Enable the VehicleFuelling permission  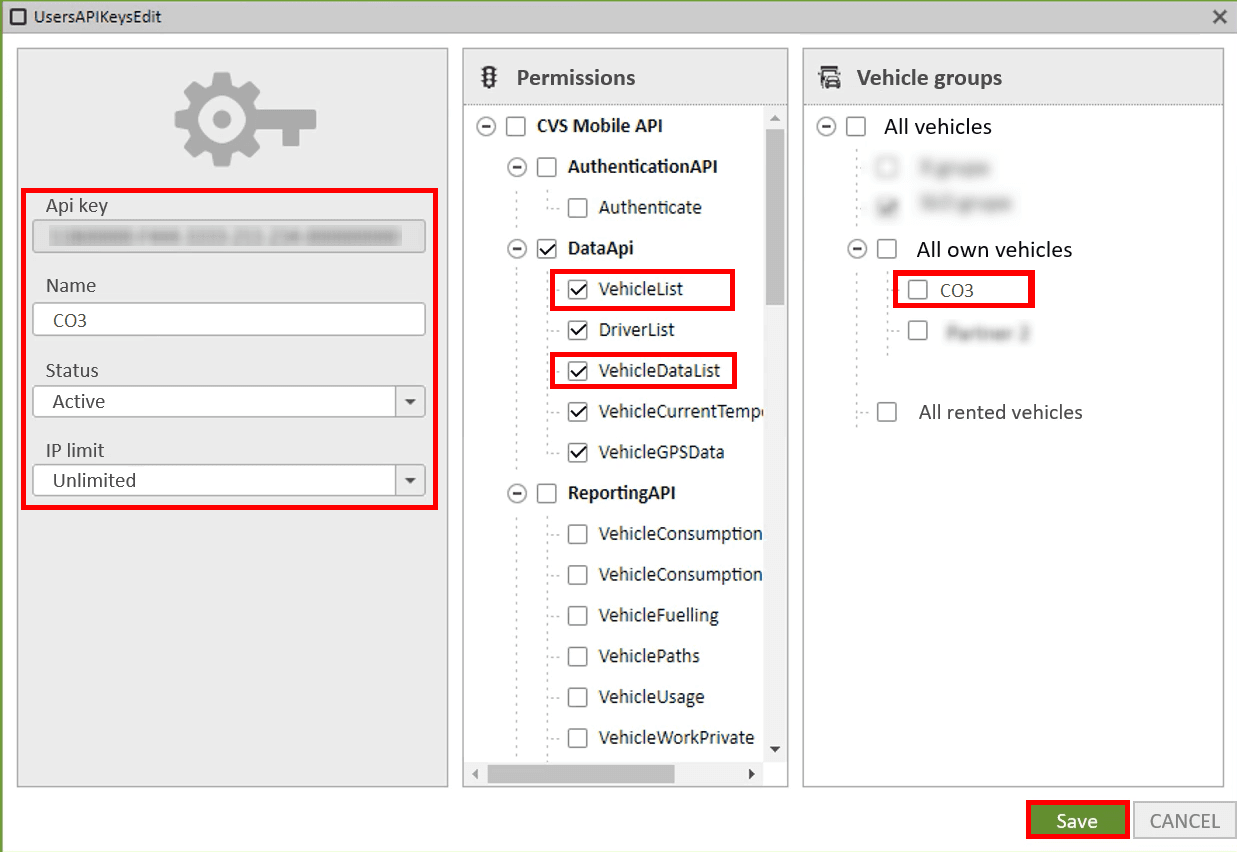click(x=577, y=615)
